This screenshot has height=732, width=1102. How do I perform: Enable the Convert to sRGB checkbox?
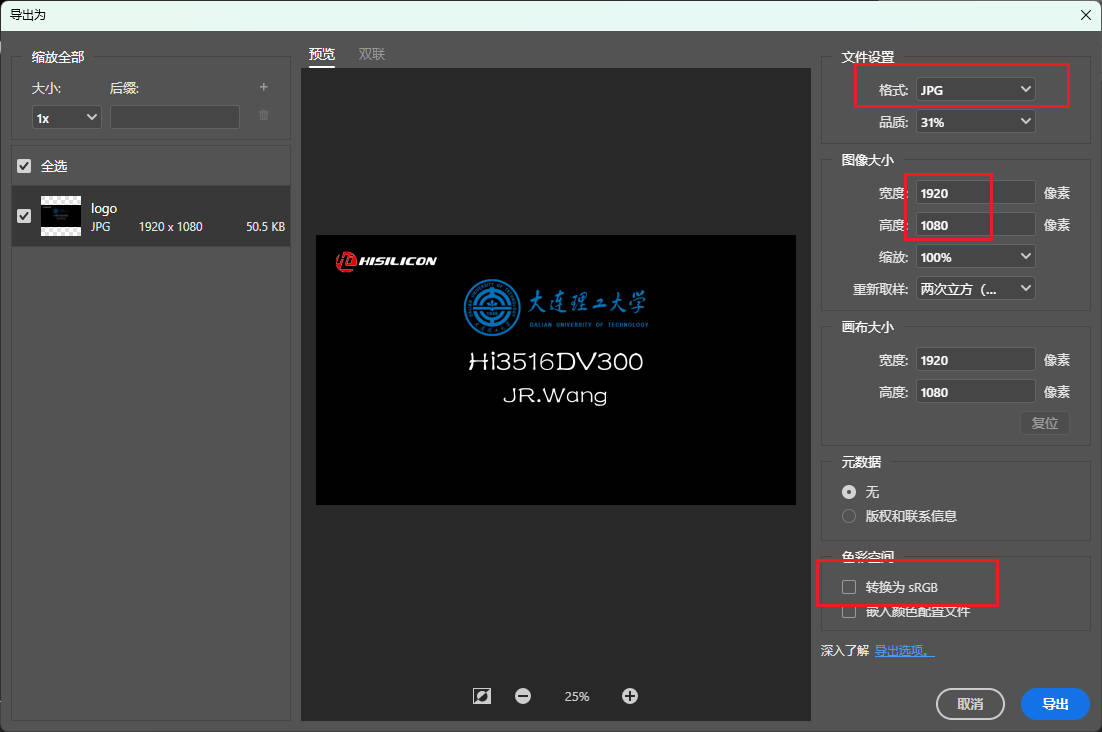point(849,587)
